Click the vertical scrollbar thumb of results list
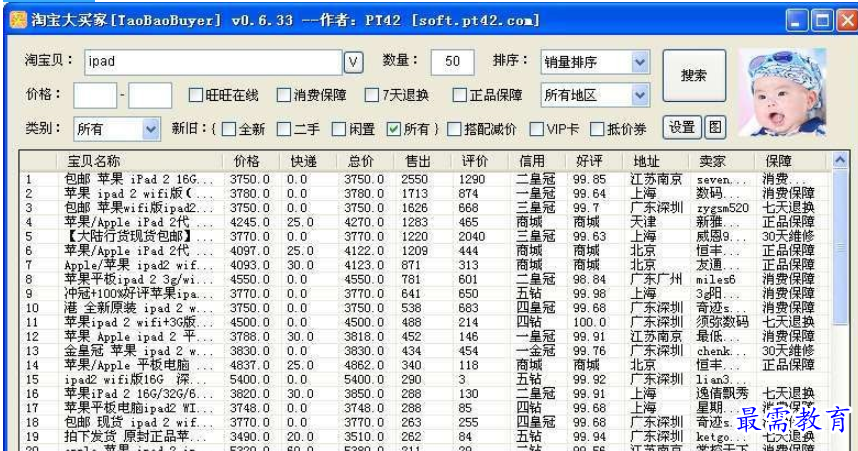The width and height of the screenshot is (858, 451). (x=840, y=246)
